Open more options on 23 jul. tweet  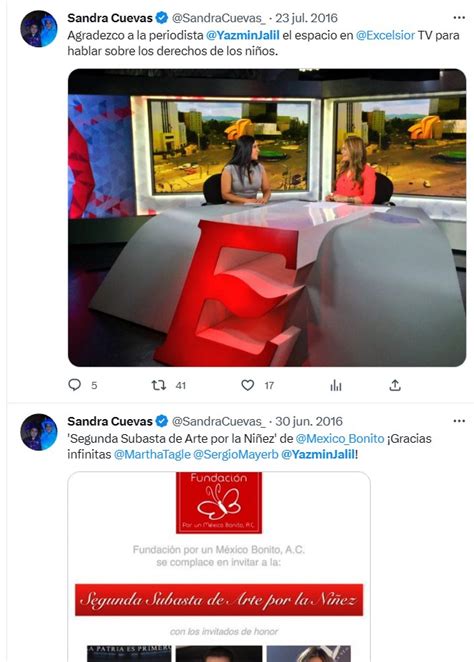pyautogui.click(x=459, y=18)
